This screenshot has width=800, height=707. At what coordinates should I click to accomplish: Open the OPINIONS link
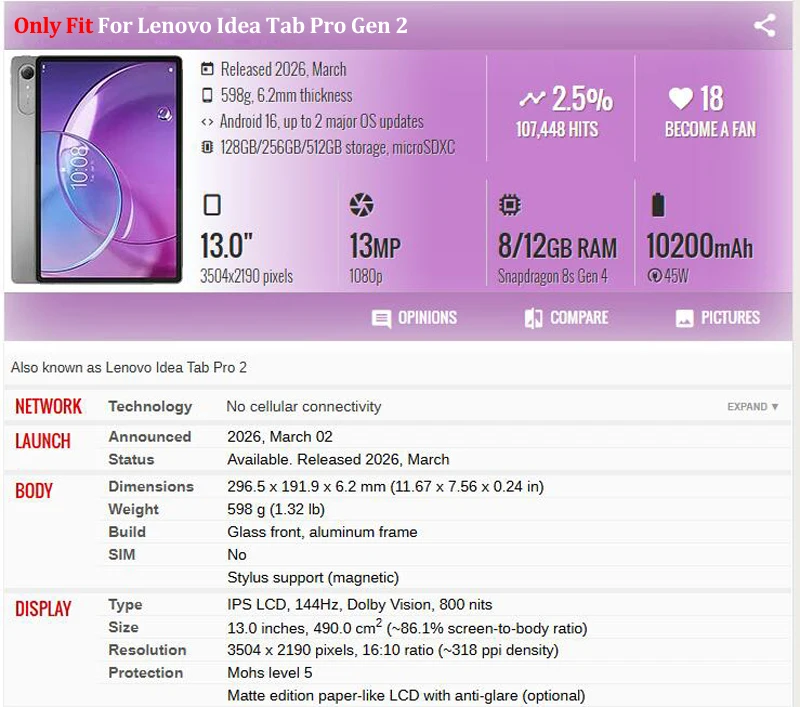pos(428,318)
